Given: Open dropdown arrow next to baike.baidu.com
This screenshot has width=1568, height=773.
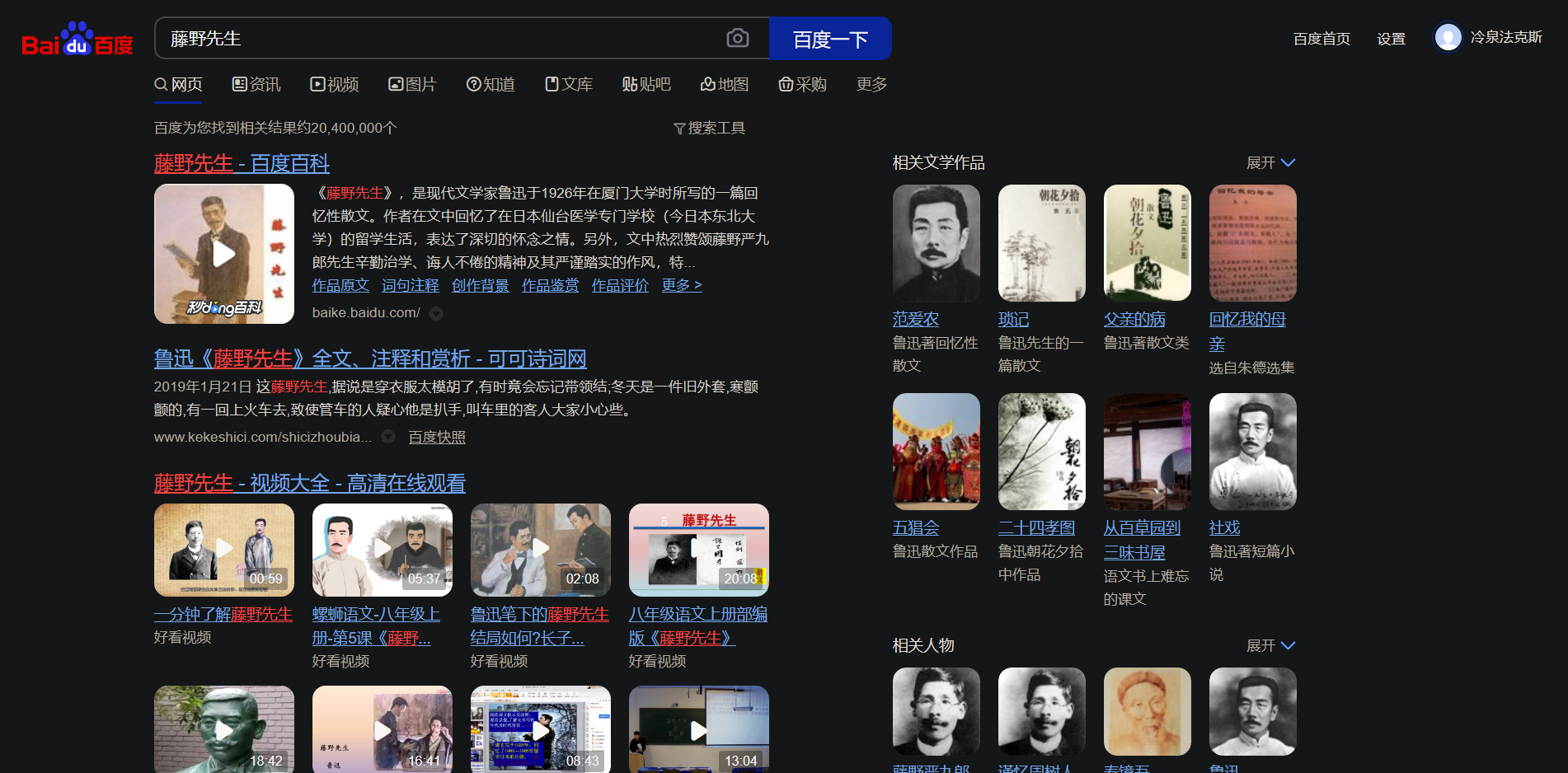Looking at the screenshot, I should (436, 313).
